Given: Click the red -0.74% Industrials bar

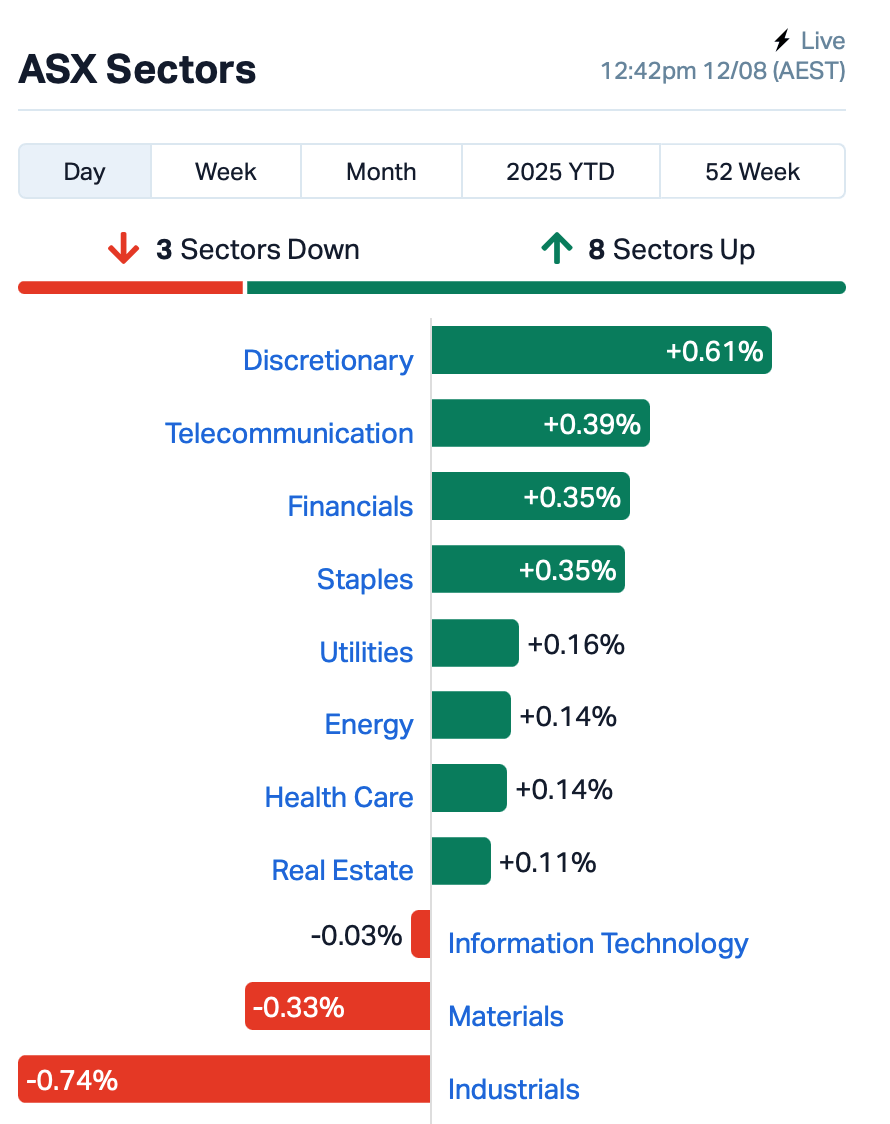Looking at the screenshot, I should pos(224,1079).
